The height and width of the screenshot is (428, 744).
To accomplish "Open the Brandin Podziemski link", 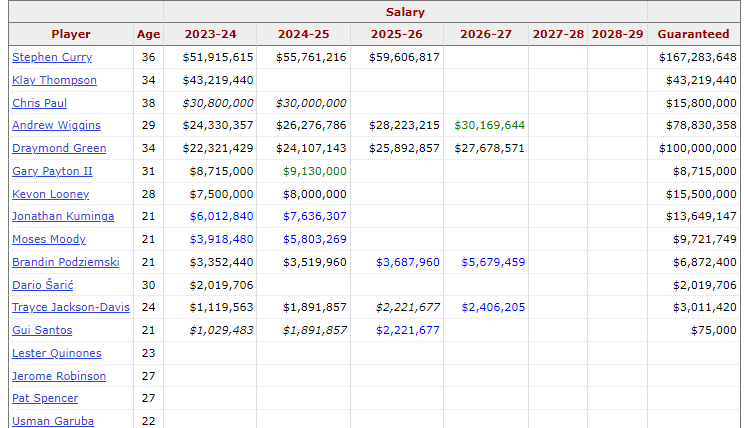I will (x=66, y=262).
